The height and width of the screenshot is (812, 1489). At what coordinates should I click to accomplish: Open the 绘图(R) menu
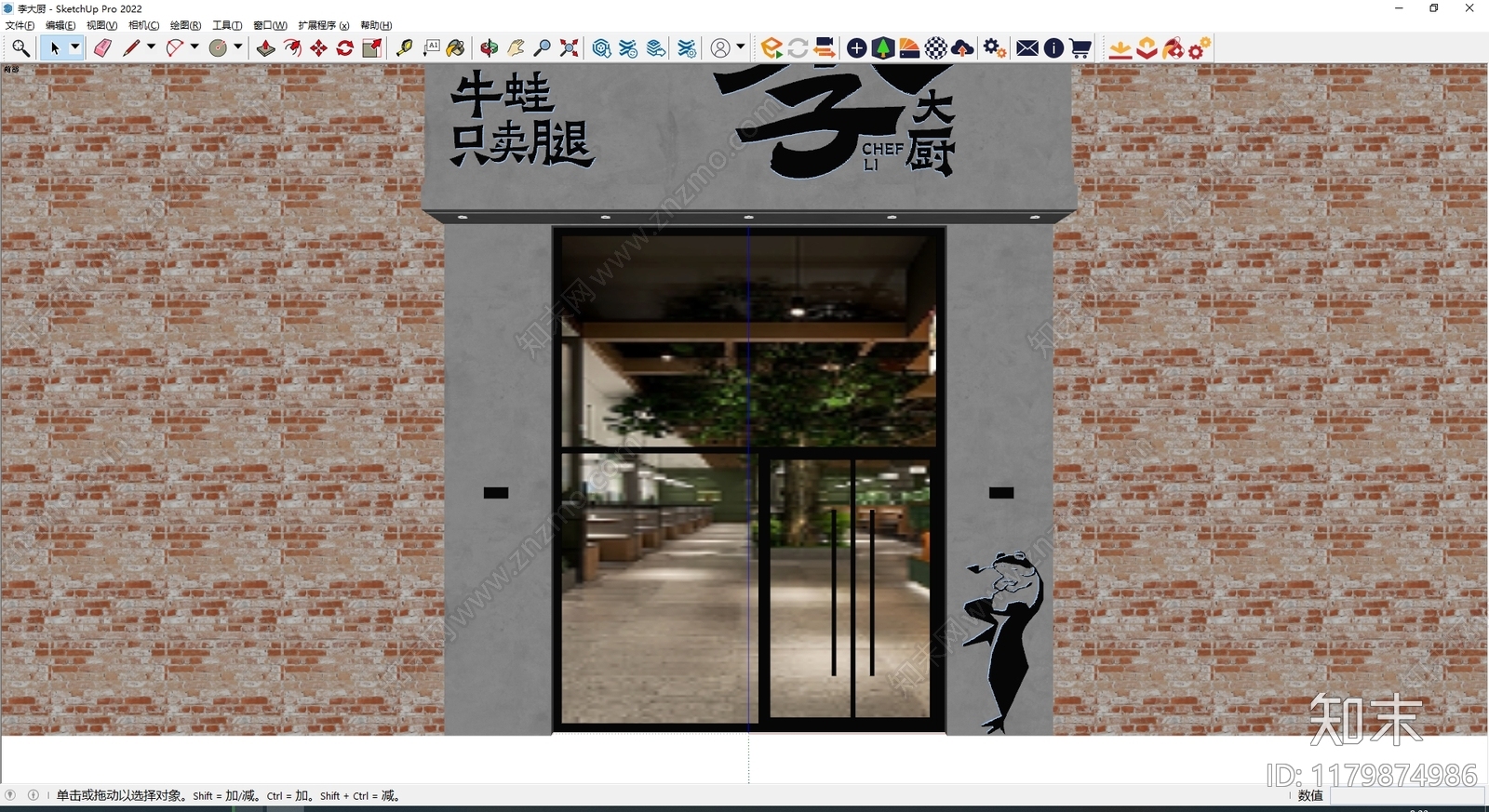(185, 25)
